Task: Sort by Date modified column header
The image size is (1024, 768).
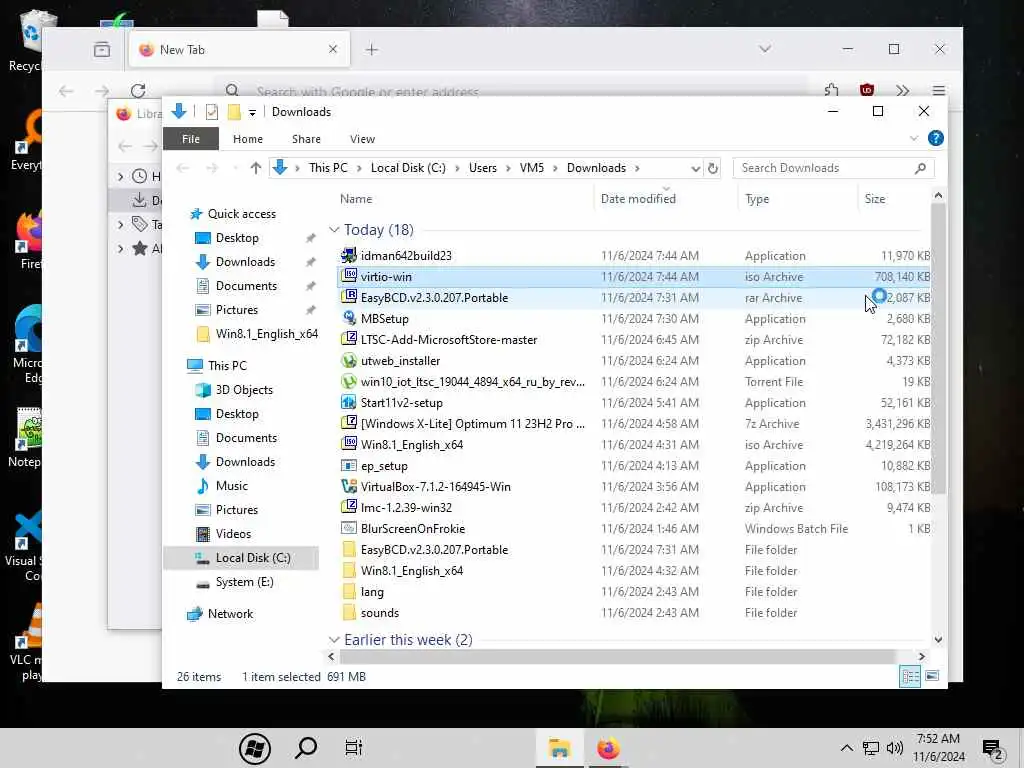Action: pyautogui.click(x=665, y=199)
